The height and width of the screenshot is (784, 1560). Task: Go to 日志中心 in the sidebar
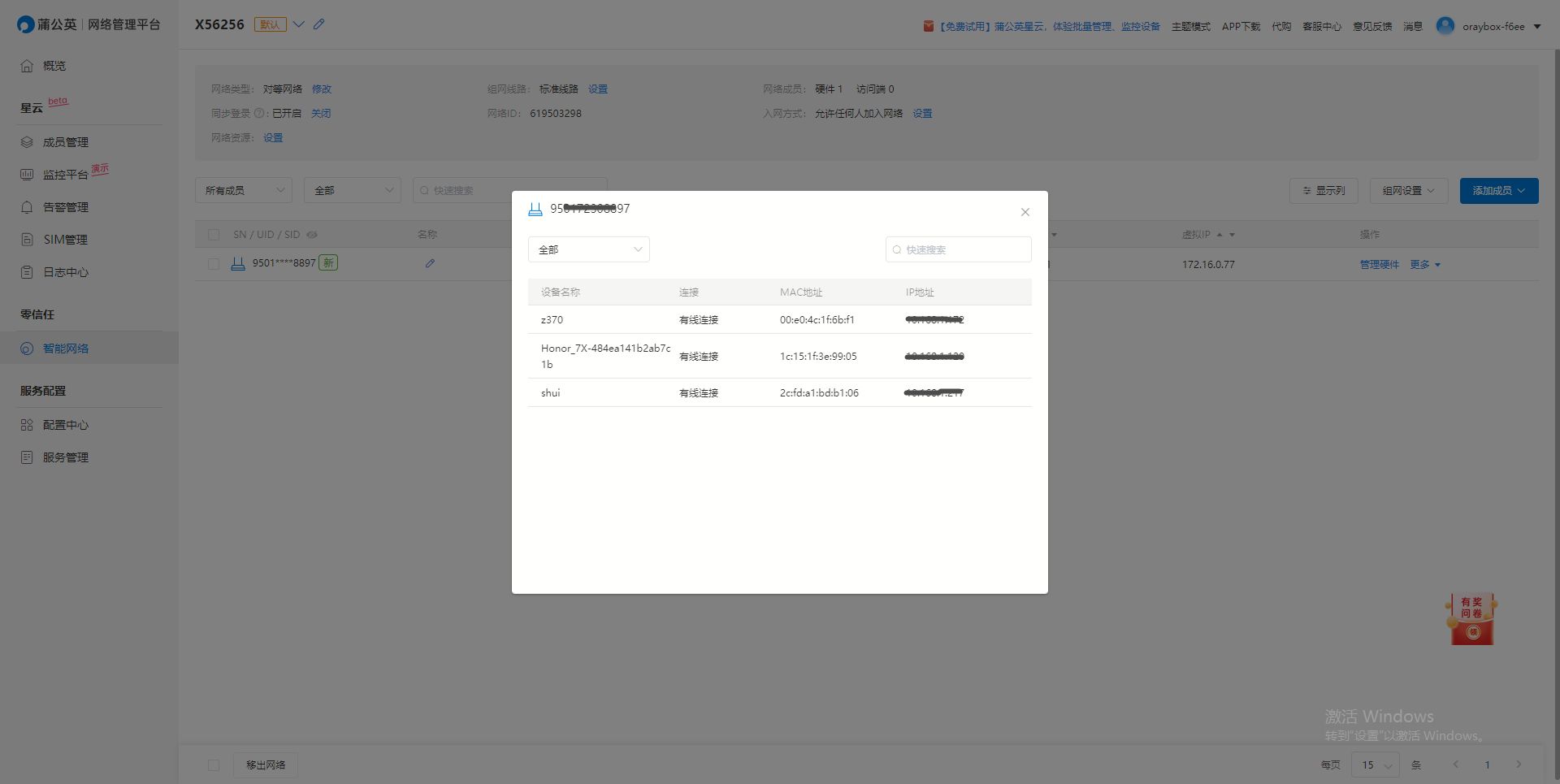66,272
